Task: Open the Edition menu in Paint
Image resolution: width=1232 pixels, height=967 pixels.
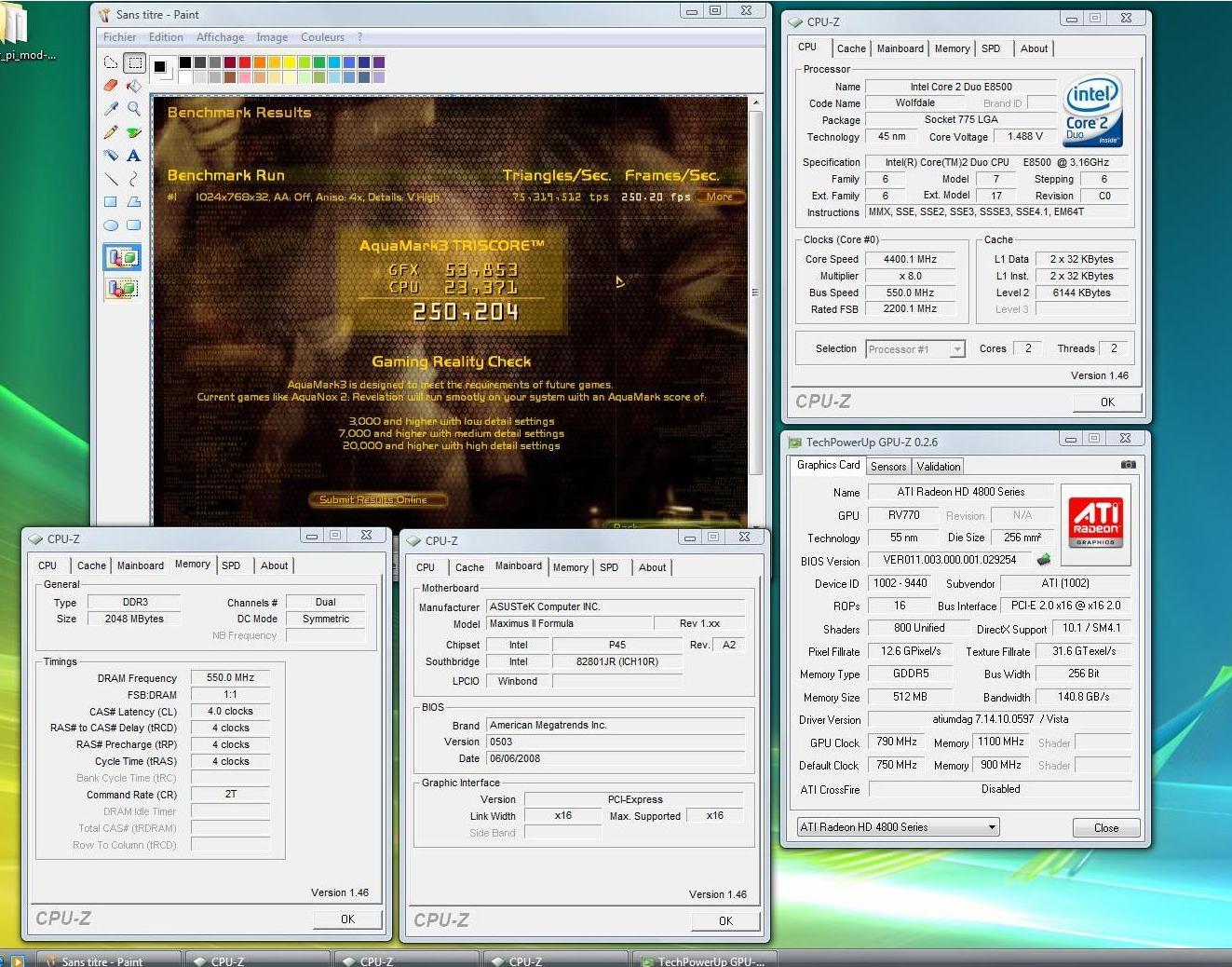Action: (166, 37)
